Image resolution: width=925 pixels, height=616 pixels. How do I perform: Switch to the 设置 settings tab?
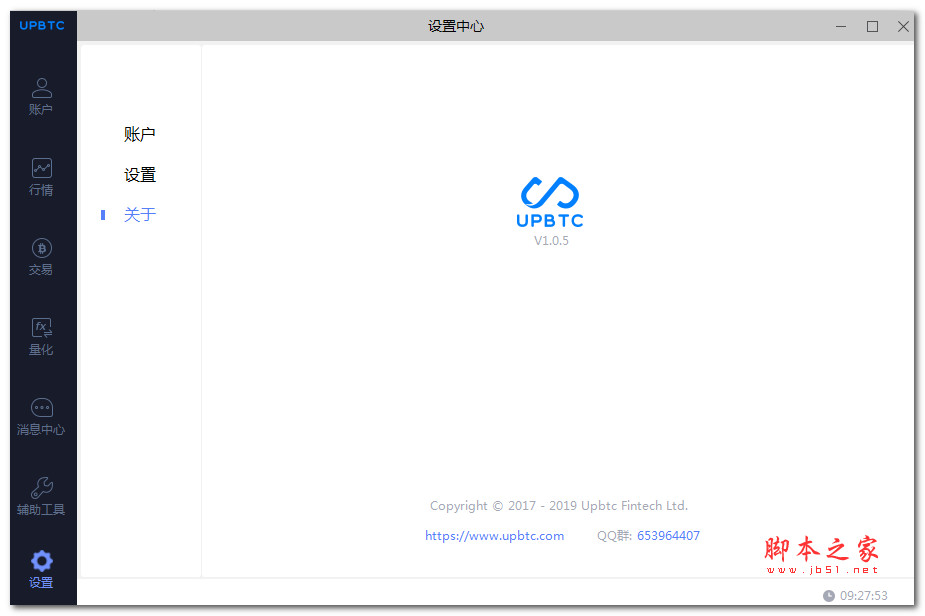pos(140,175)
